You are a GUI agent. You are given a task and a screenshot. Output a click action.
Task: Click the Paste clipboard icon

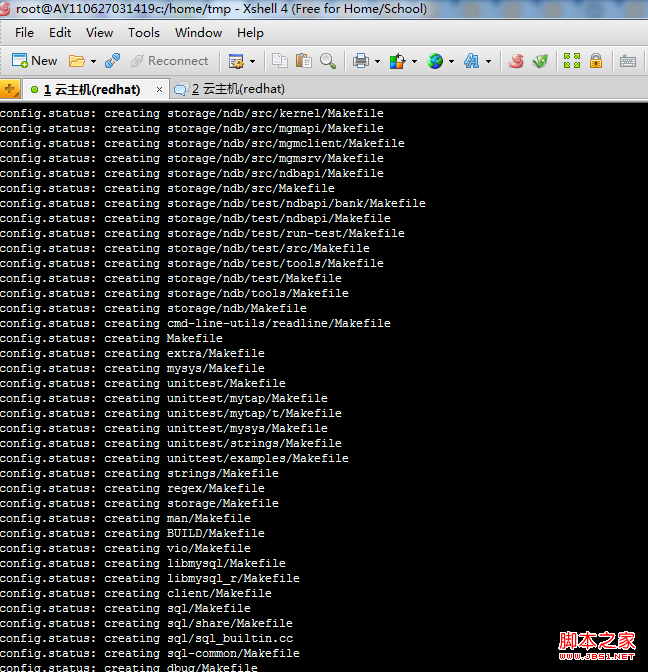(304, 60)
